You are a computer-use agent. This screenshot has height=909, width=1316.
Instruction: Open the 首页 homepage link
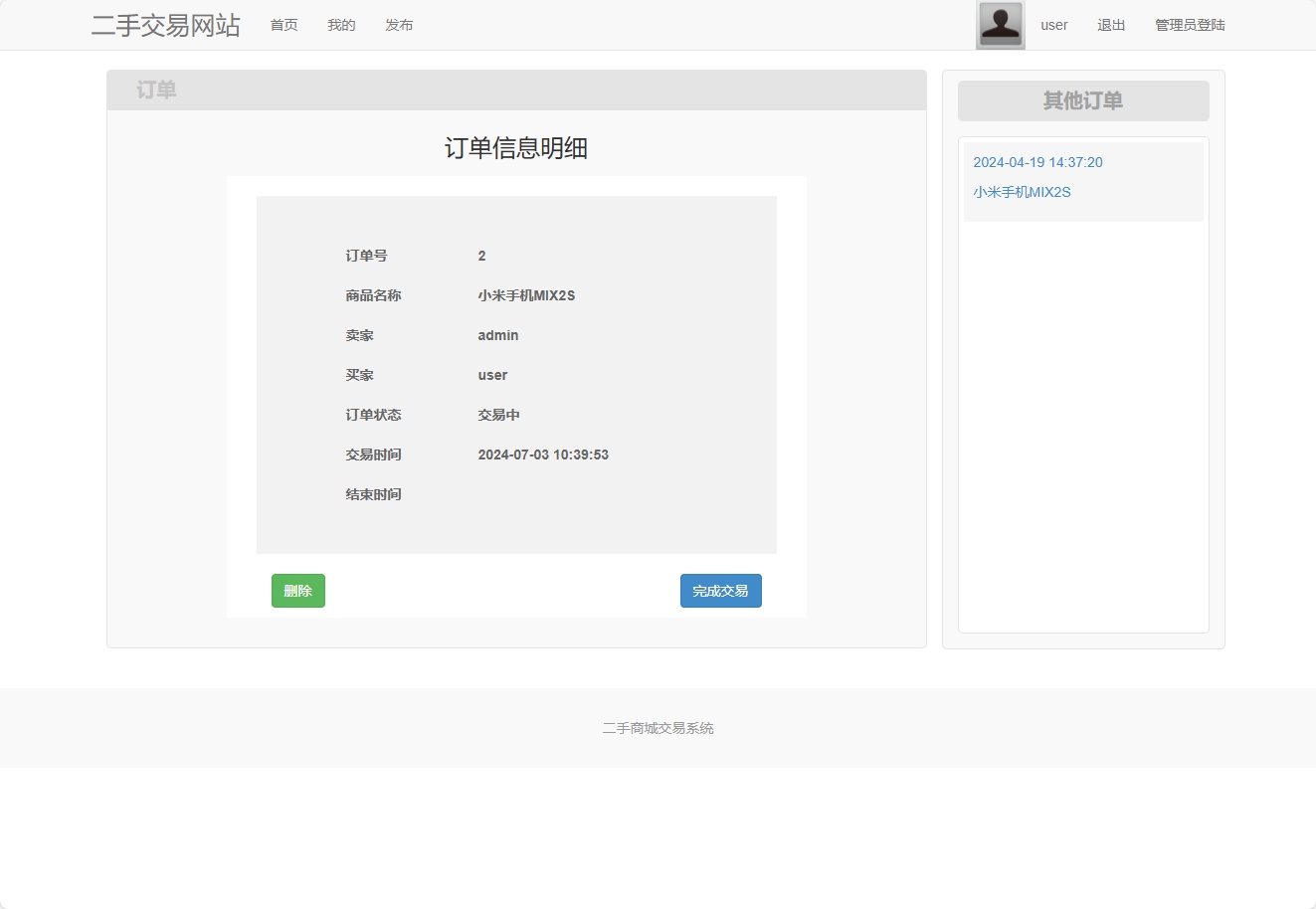pos(282,25)
